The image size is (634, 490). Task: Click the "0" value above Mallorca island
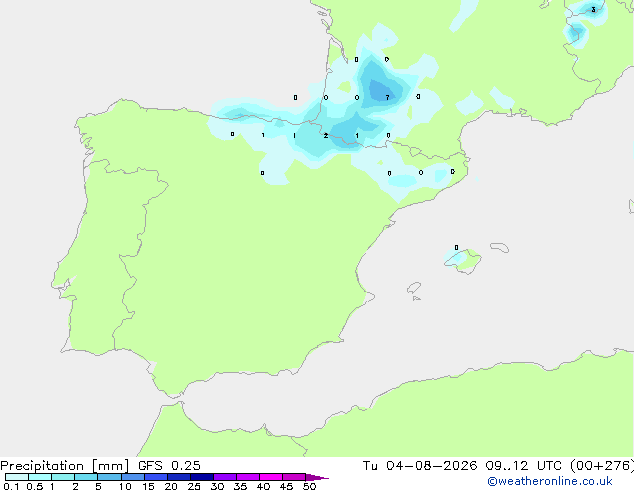456,247
